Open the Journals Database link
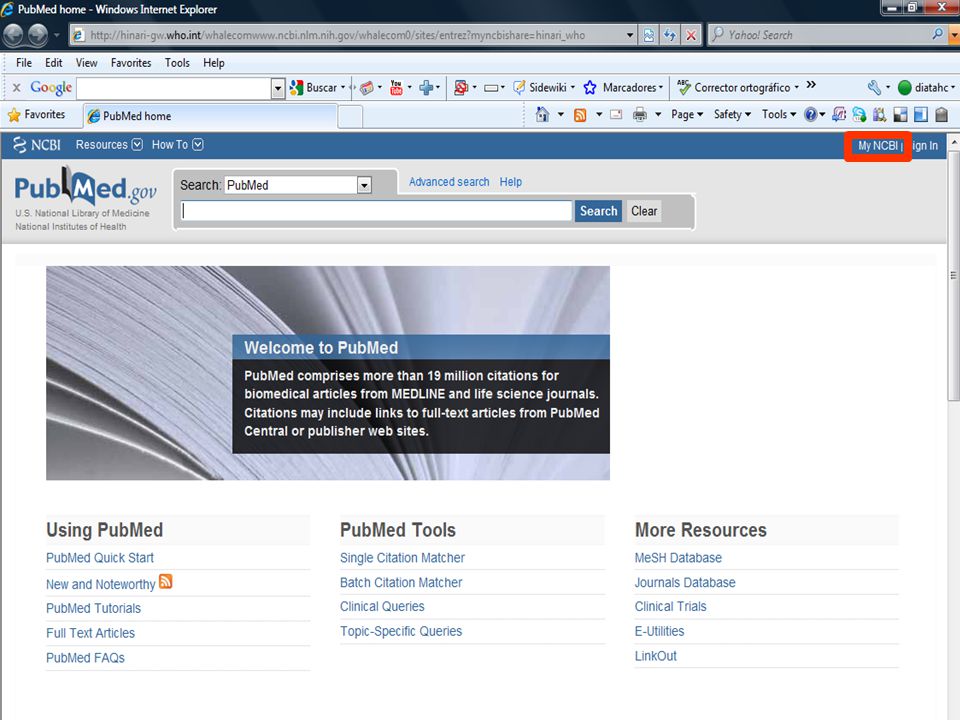960x720 pixels. [x=684, y=582]
